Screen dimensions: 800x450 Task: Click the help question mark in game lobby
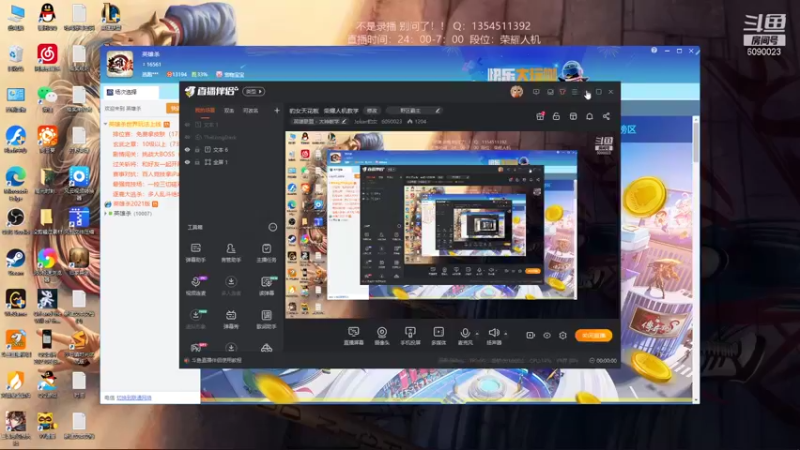(x=654, y=51)
